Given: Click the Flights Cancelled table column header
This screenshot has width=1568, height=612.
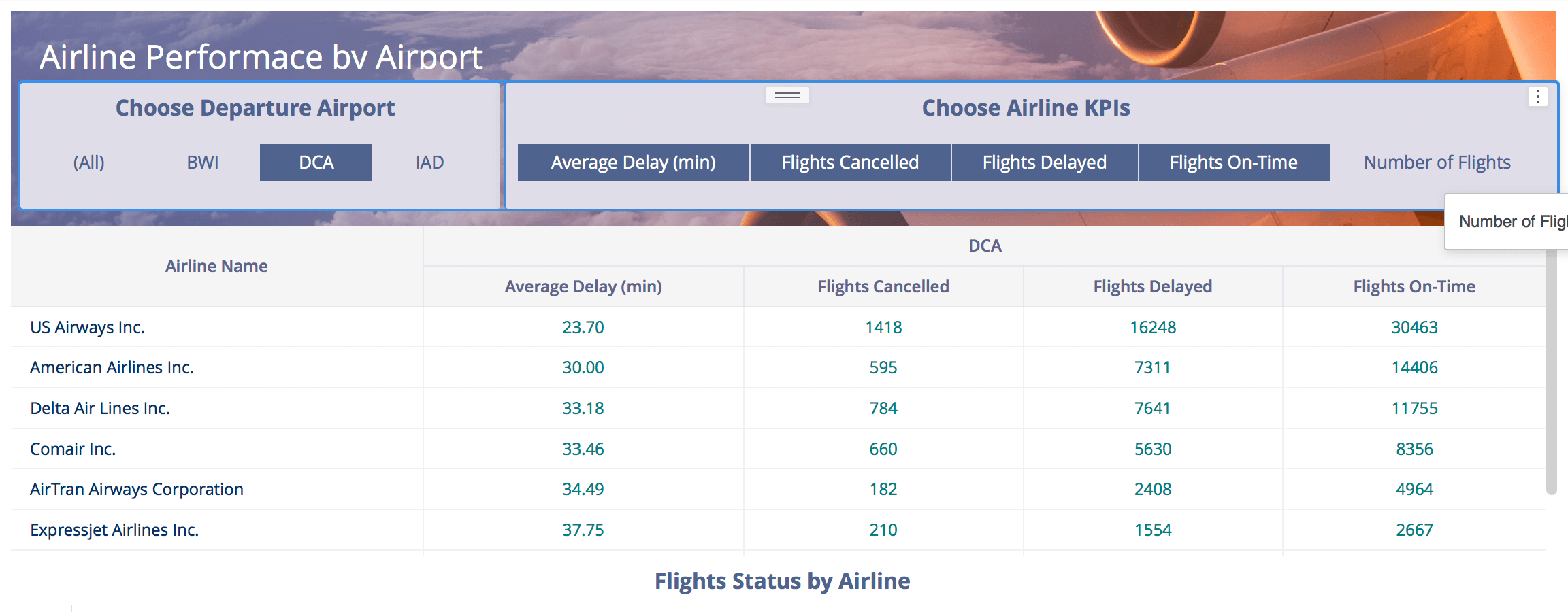Looking at the screenshot, I should tap(883, 286).
